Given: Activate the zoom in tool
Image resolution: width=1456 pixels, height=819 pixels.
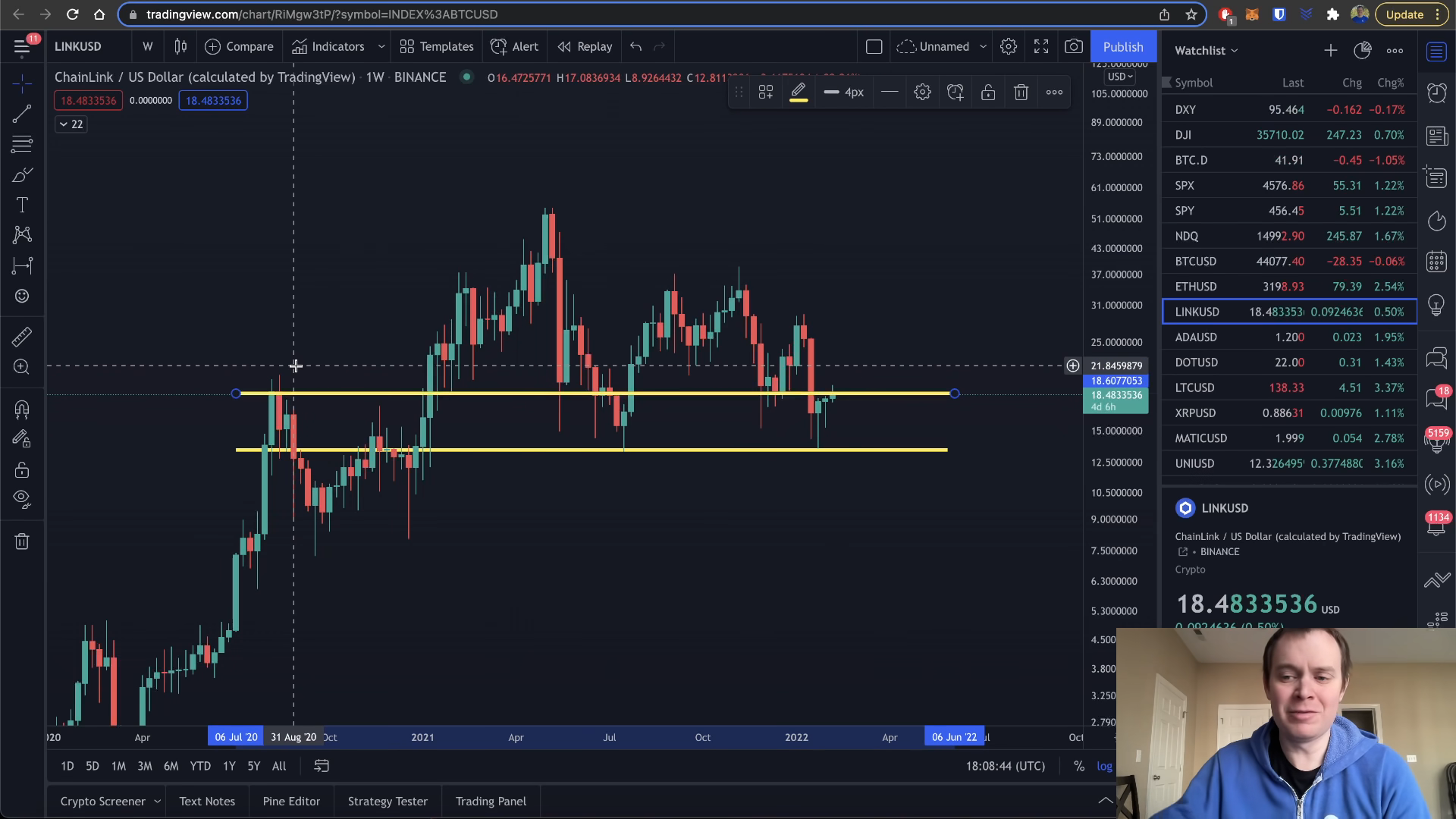Looking at the screenshot, I should click(22, 367).
